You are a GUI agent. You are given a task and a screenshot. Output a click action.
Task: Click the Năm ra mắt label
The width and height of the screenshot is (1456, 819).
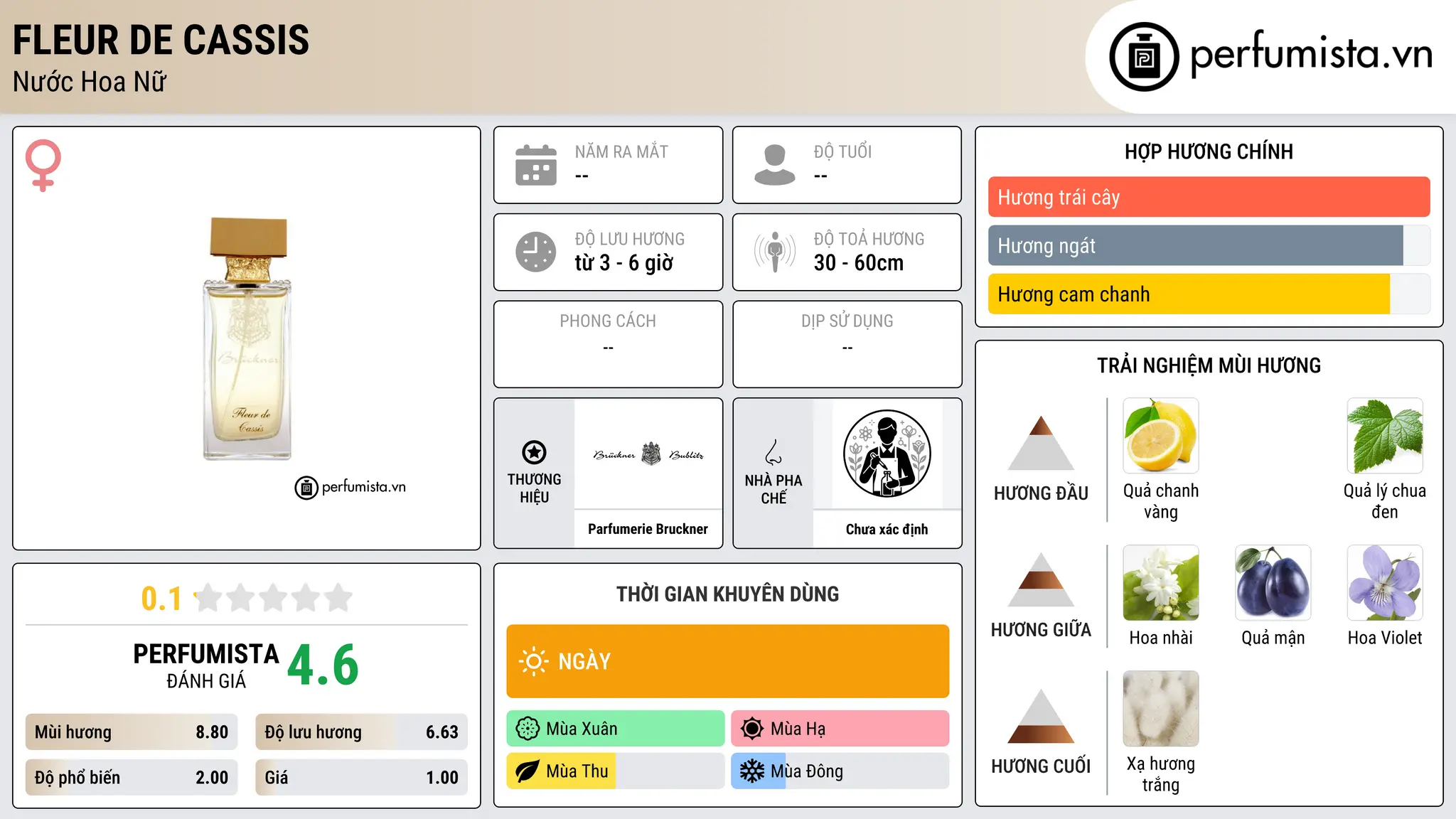point(621,151)
